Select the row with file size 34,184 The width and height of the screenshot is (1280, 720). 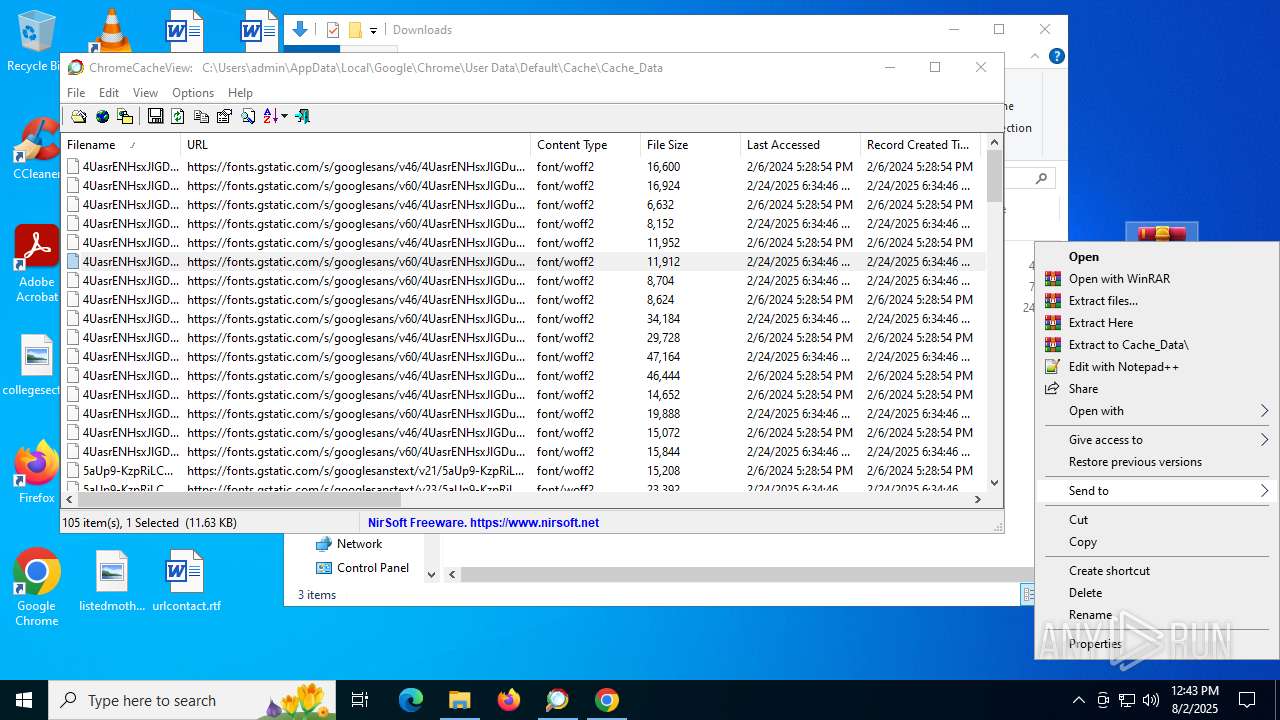(x=523, y=319)
